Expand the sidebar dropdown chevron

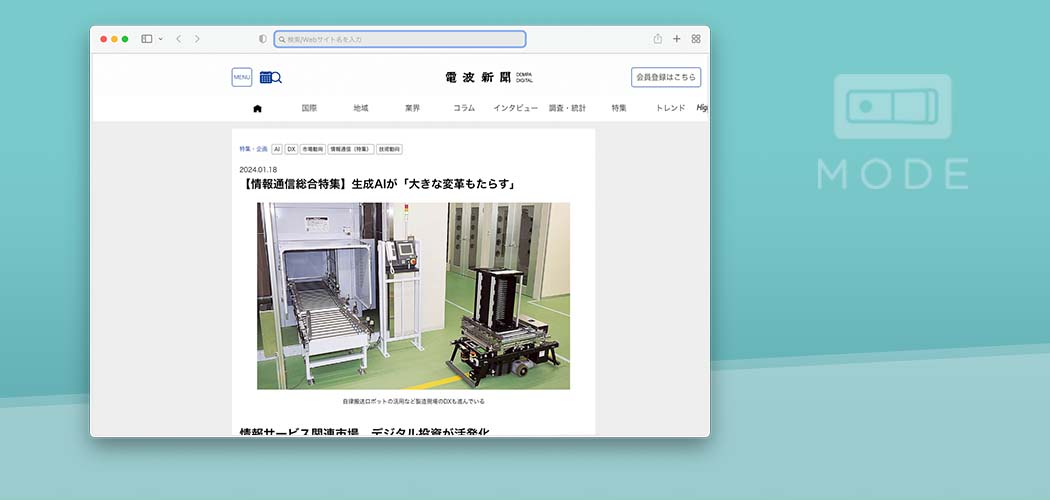coord(160,39)
